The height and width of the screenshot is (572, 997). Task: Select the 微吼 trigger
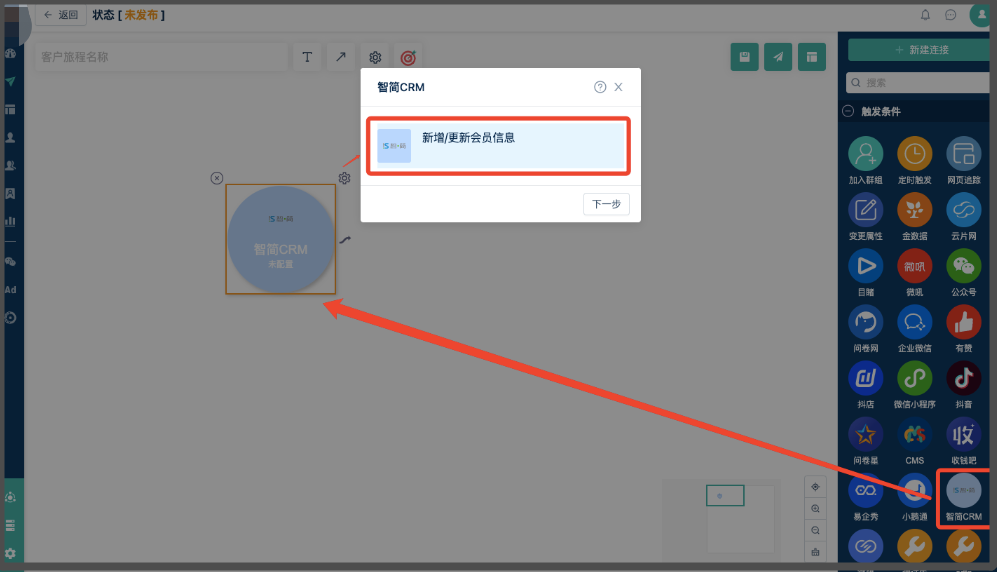pos(914,273)
